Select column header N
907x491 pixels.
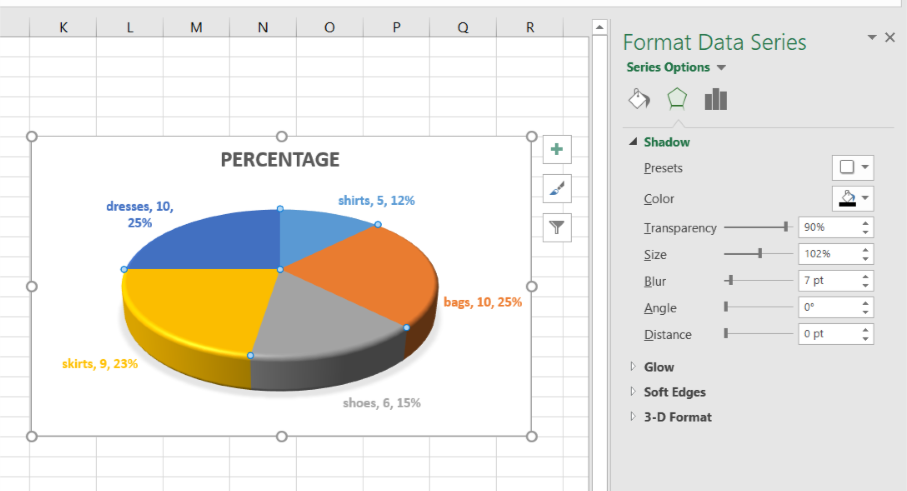pos(263,28)
